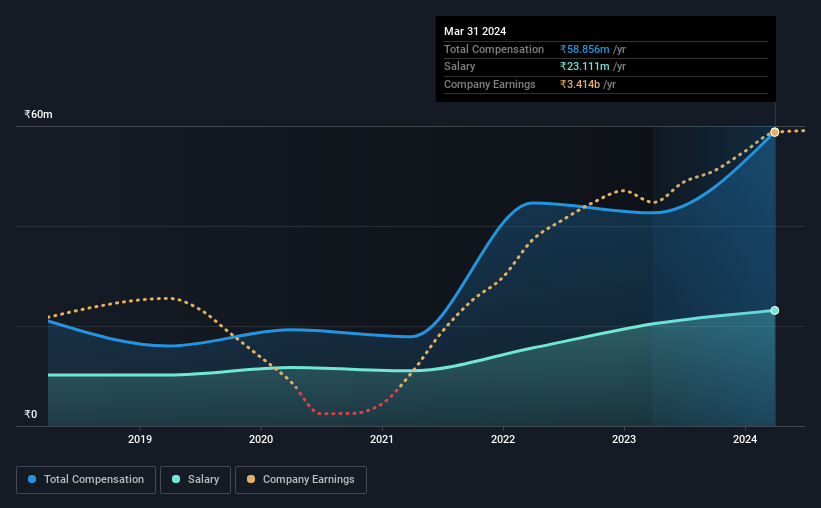Select the 2024 axis label
This screenshot has width=821, height=508.
click(745, 439)
